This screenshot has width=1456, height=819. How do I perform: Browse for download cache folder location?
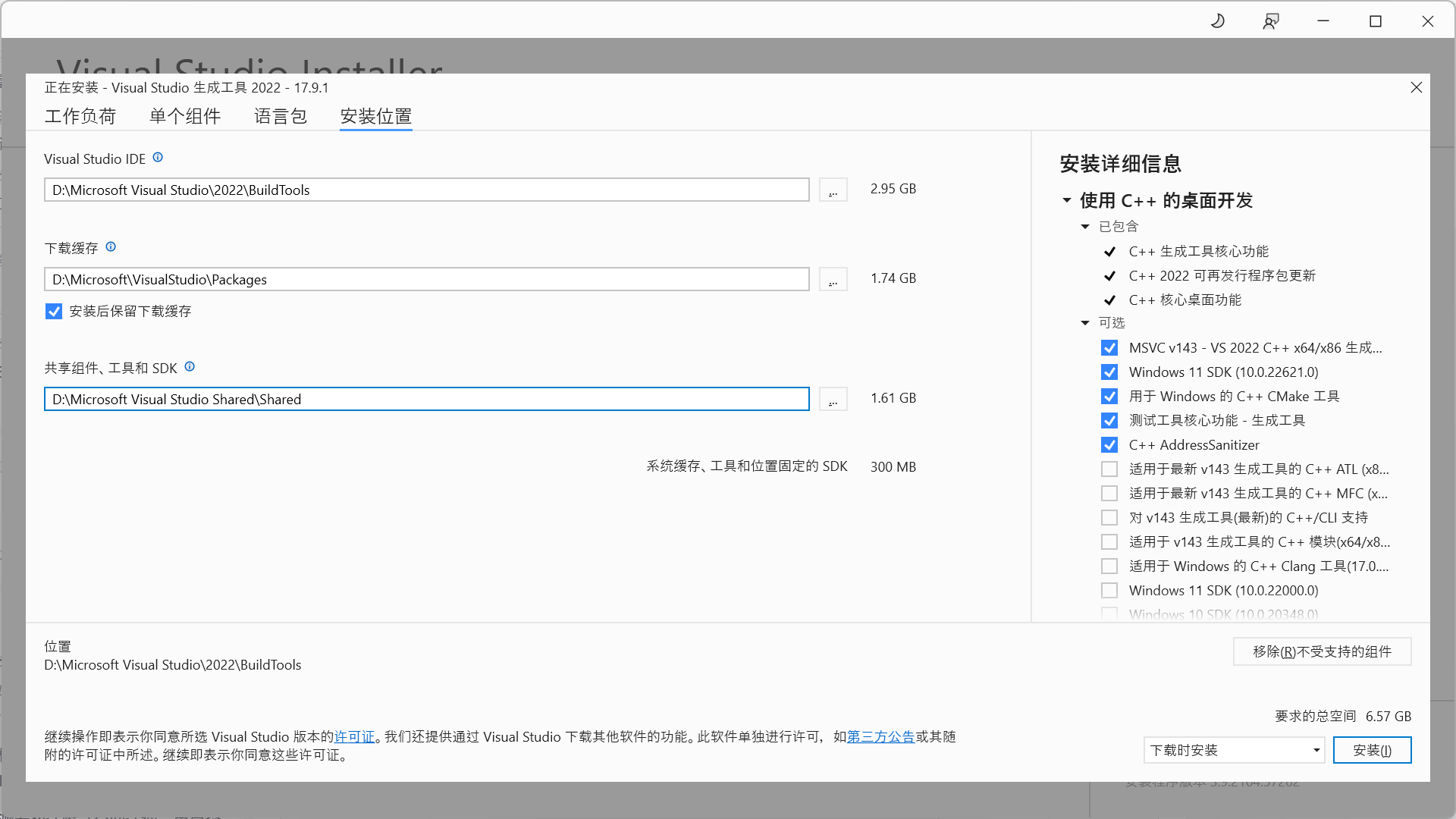coord(833,280)
